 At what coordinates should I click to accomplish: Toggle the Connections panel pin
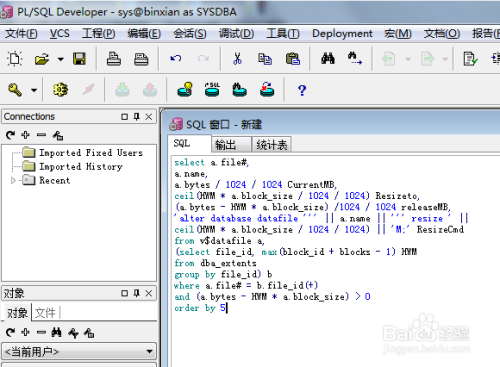coord(137,117)
